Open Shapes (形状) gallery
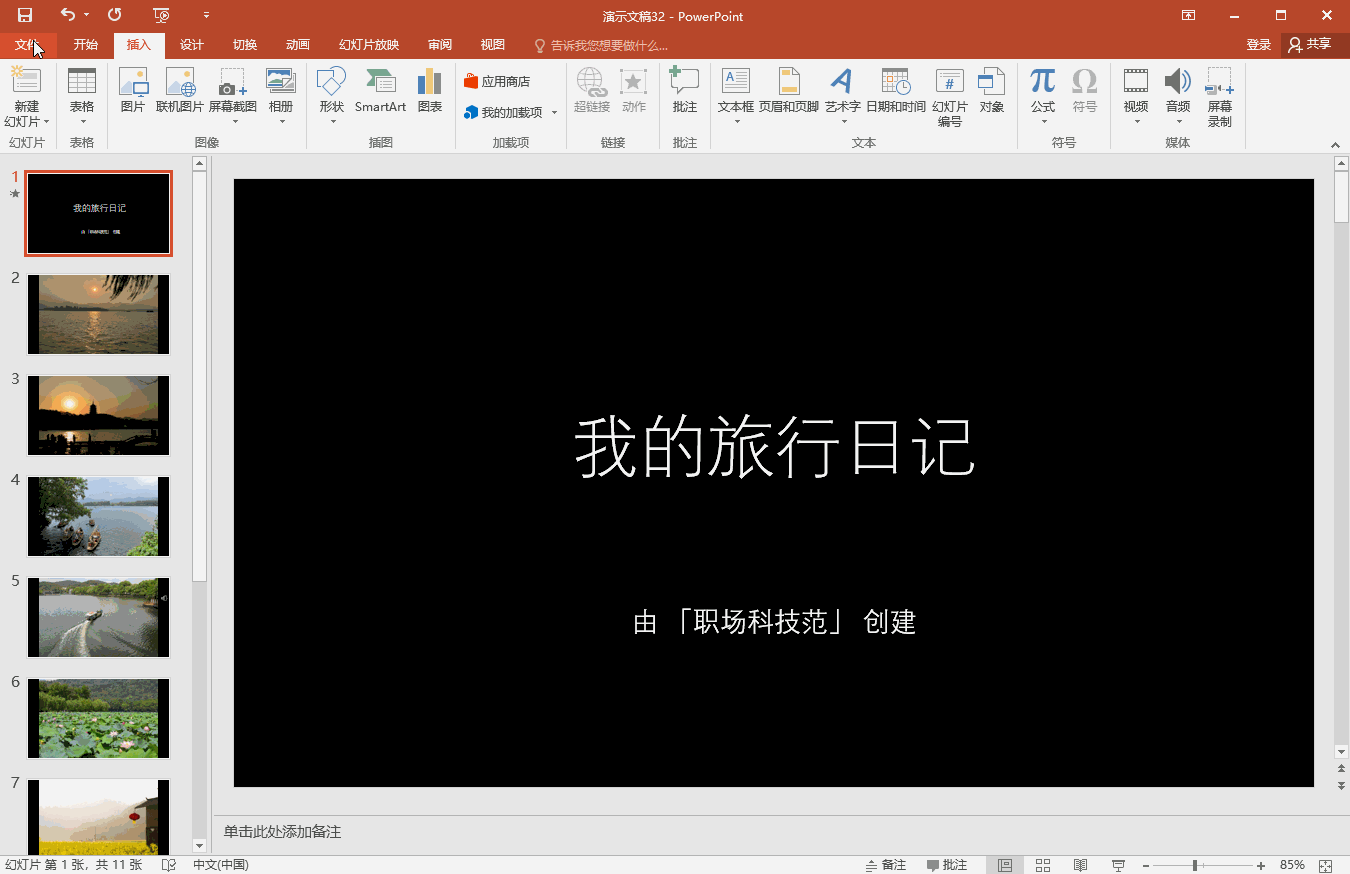This screenshot has width=1350, height=874. (332, 97)
